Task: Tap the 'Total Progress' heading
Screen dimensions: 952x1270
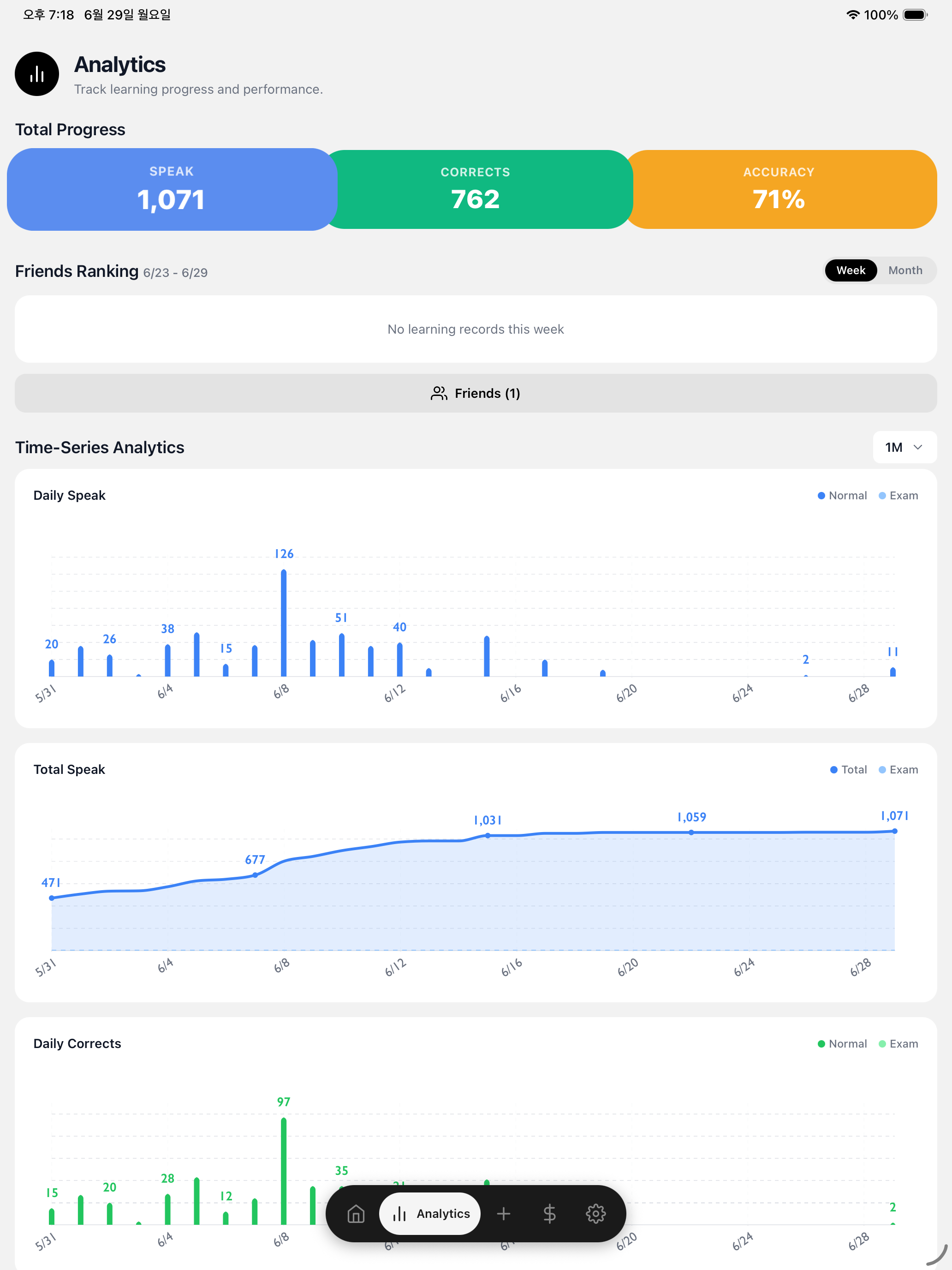Action: coord(70,130)
